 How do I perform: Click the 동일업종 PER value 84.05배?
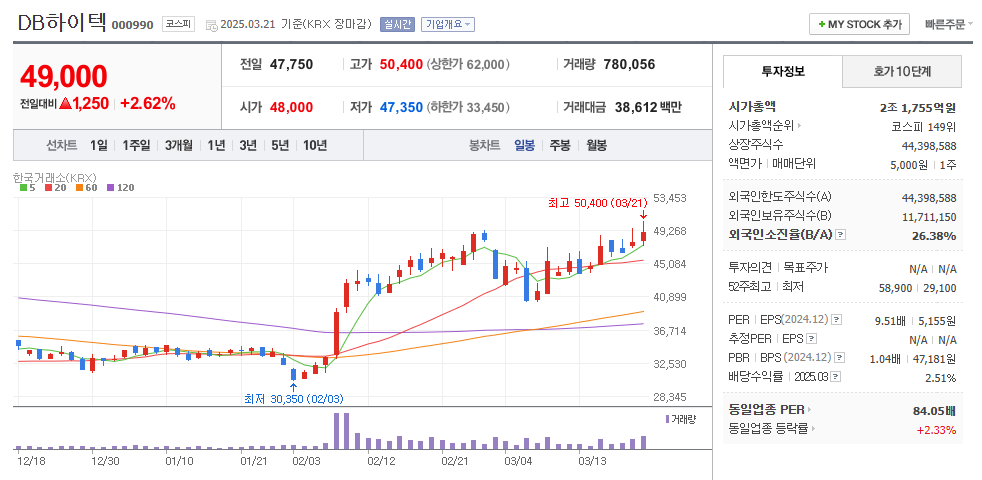[934, 411]
